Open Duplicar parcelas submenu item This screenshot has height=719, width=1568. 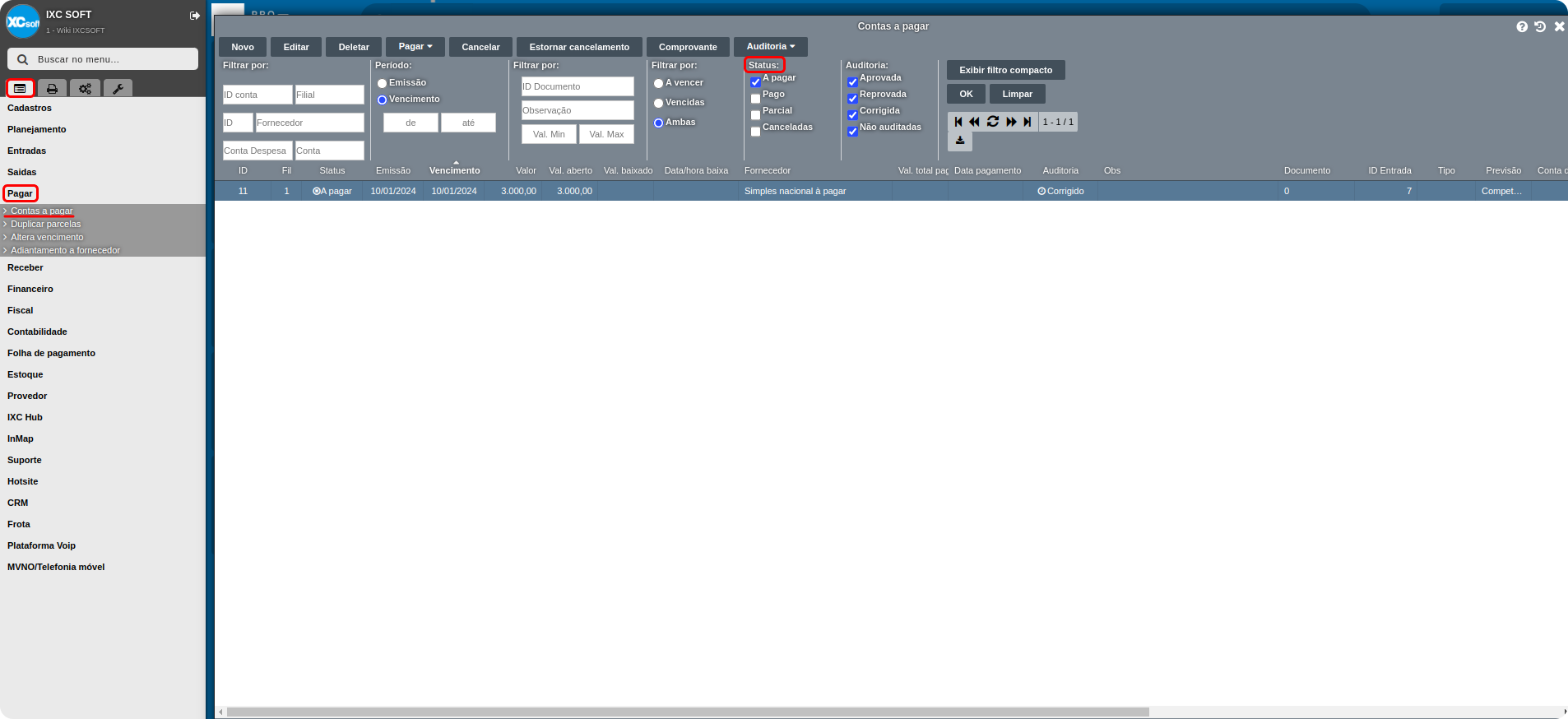pos(46,224)
